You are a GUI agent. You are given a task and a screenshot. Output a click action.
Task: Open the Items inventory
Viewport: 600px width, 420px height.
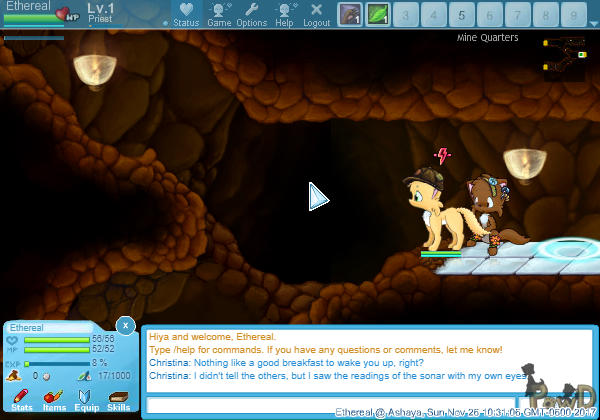(54, 400)
